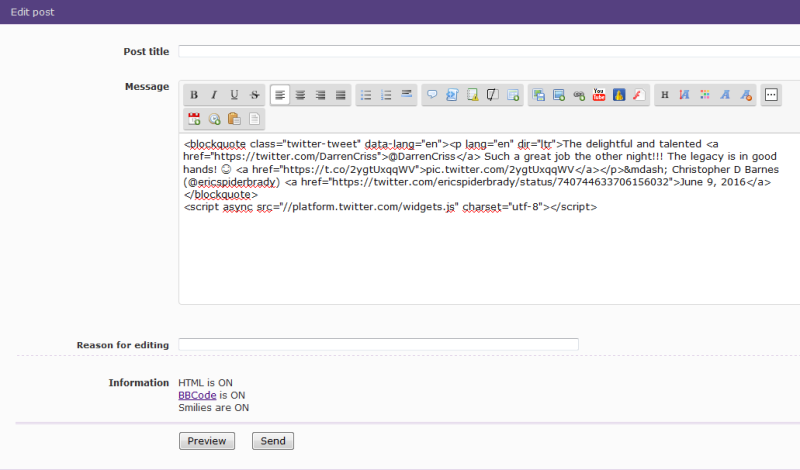Toggle bold formatting

point(194,95)
